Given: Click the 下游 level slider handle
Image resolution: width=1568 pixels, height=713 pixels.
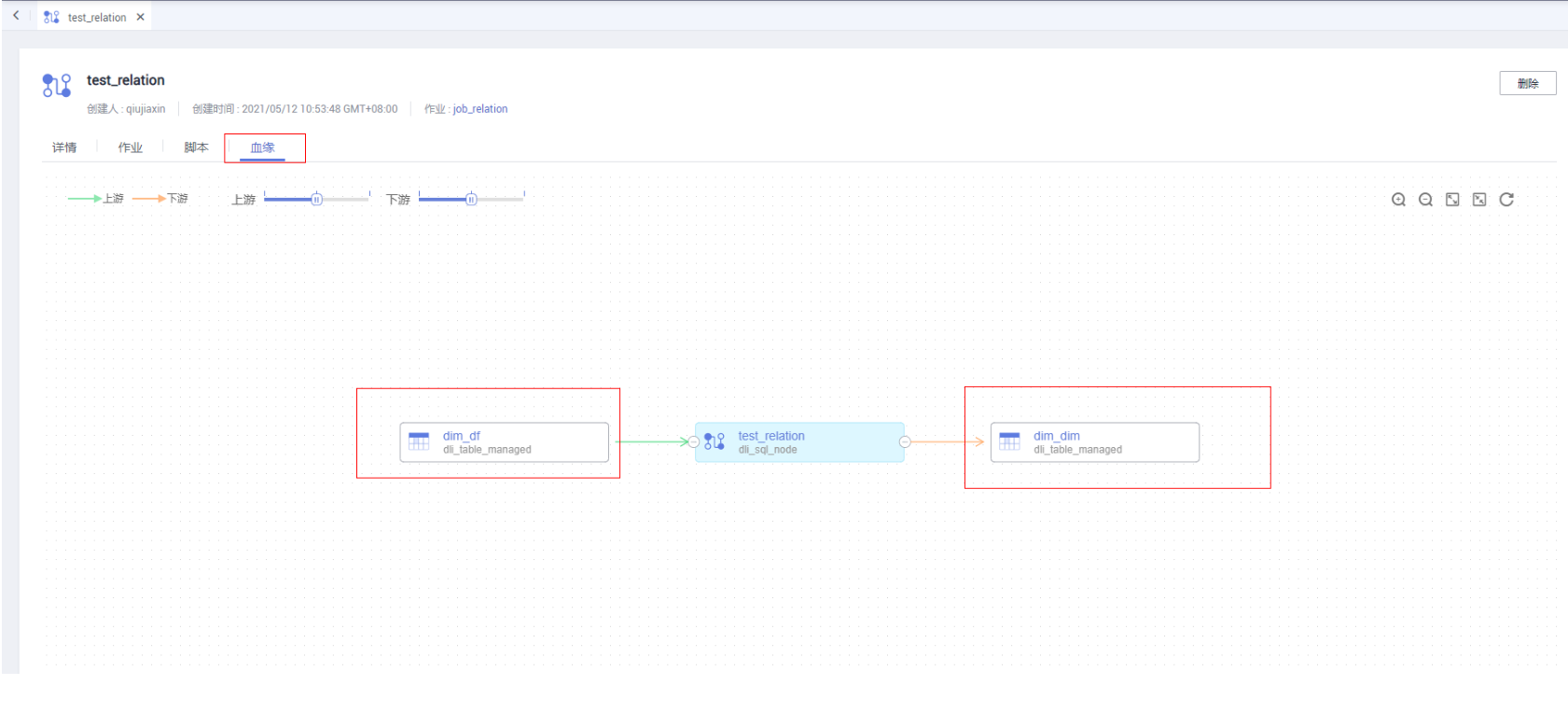Looking at the screenshot, I should (x=471, y=199).
